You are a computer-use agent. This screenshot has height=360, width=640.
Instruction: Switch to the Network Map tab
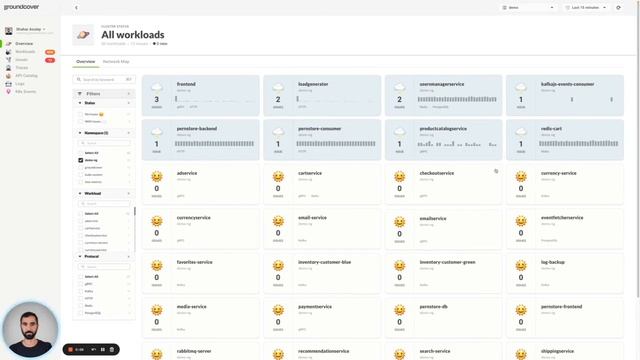click(116, 62)
